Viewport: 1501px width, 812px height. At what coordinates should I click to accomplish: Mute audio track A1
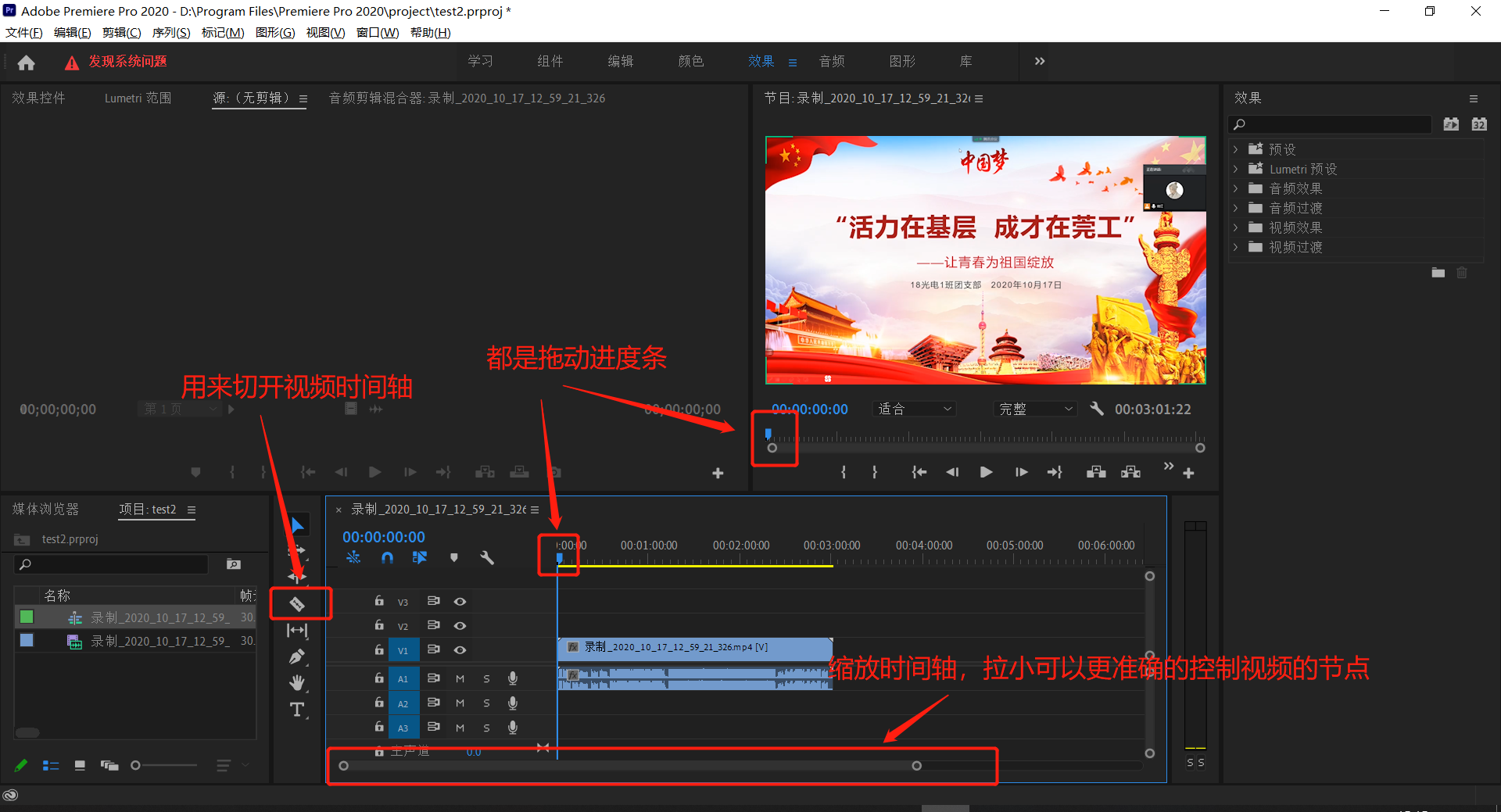460,679
